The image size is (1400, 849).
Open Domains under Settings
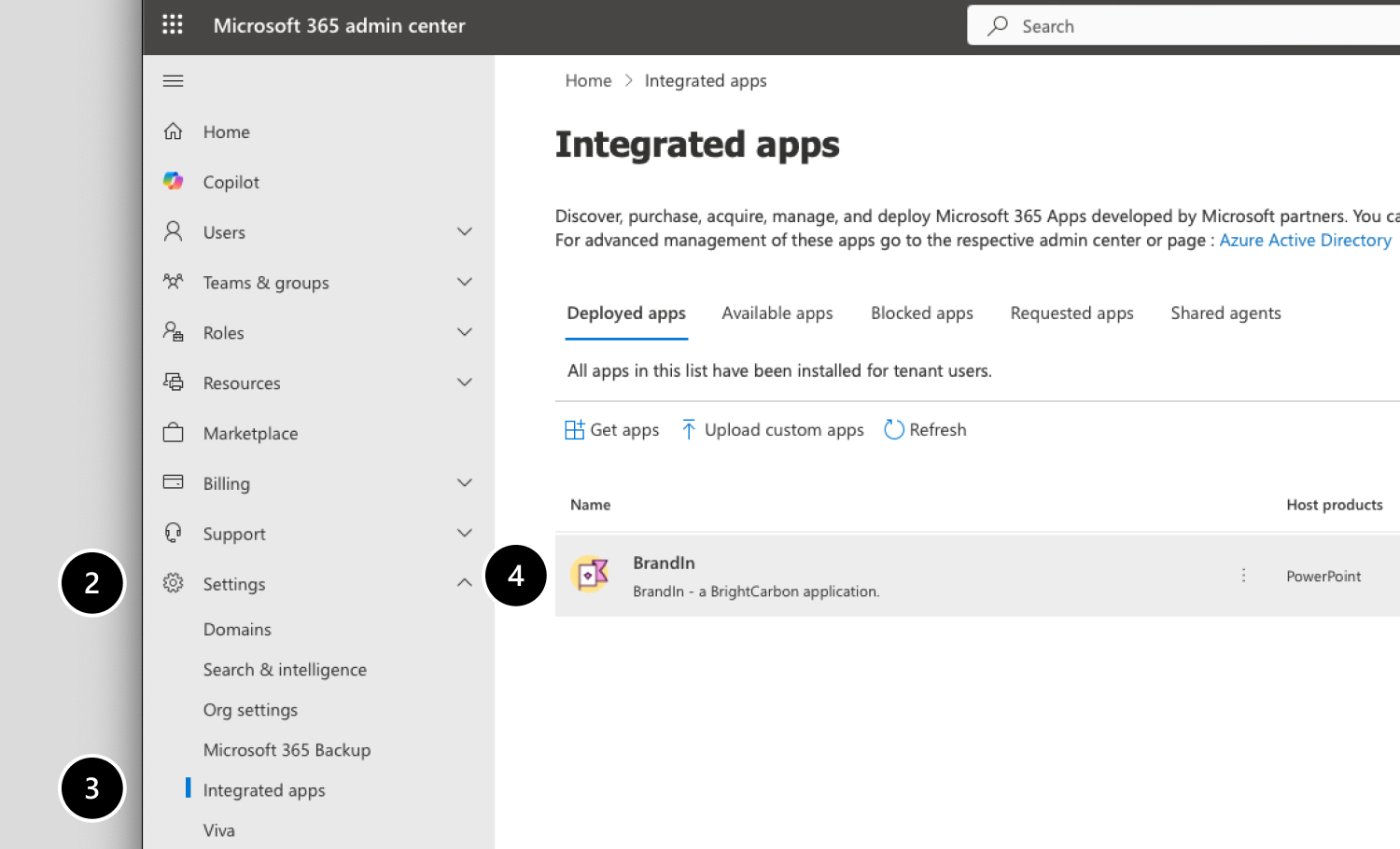tap(237, 630)
